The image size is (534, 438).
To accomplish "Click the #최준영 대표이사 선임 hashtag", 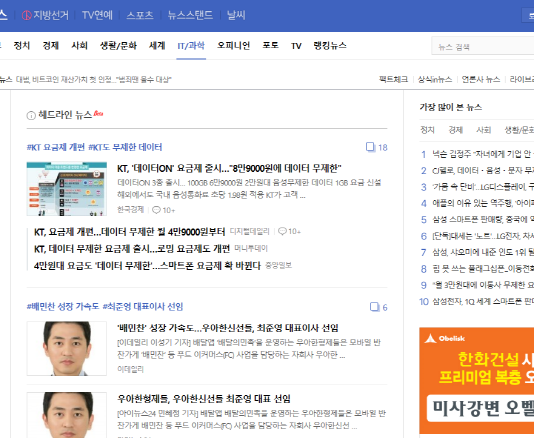I will [143, 307].
